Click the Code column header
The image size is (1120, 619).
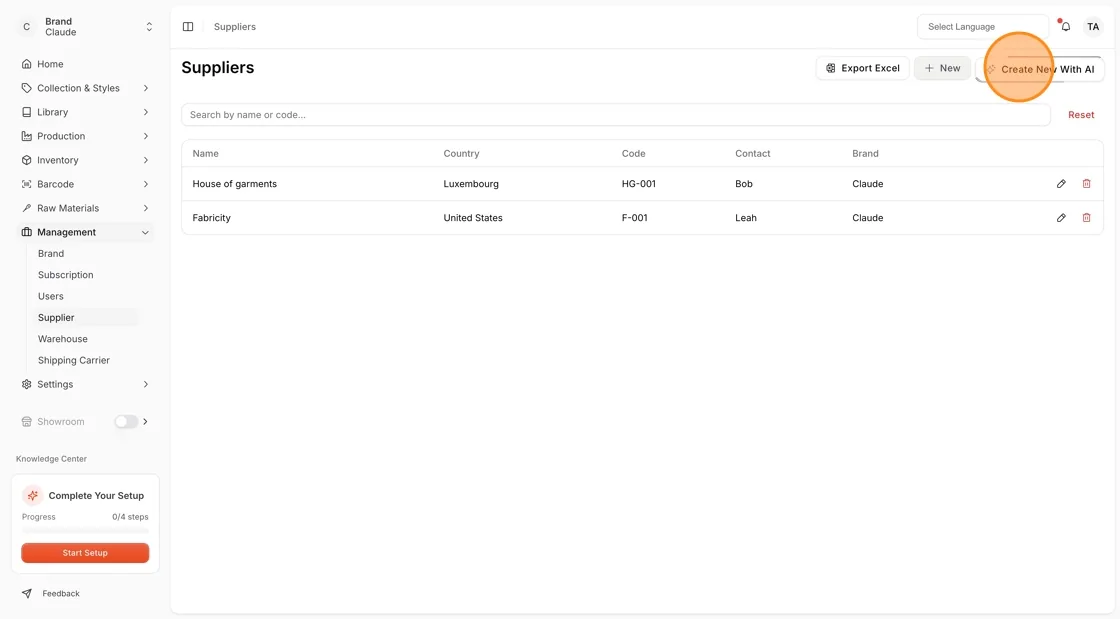point(633,154)
